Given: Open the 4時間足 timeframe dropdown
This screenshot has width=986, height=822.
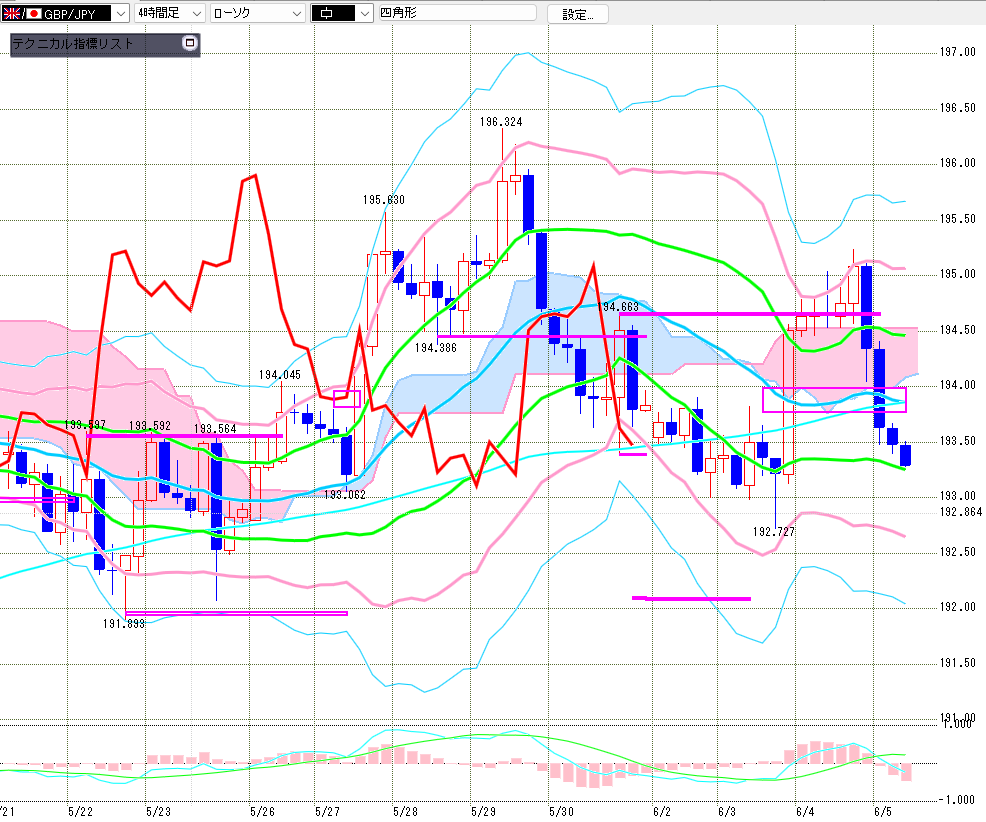Looking at the screenshot, I should [170, 13].
